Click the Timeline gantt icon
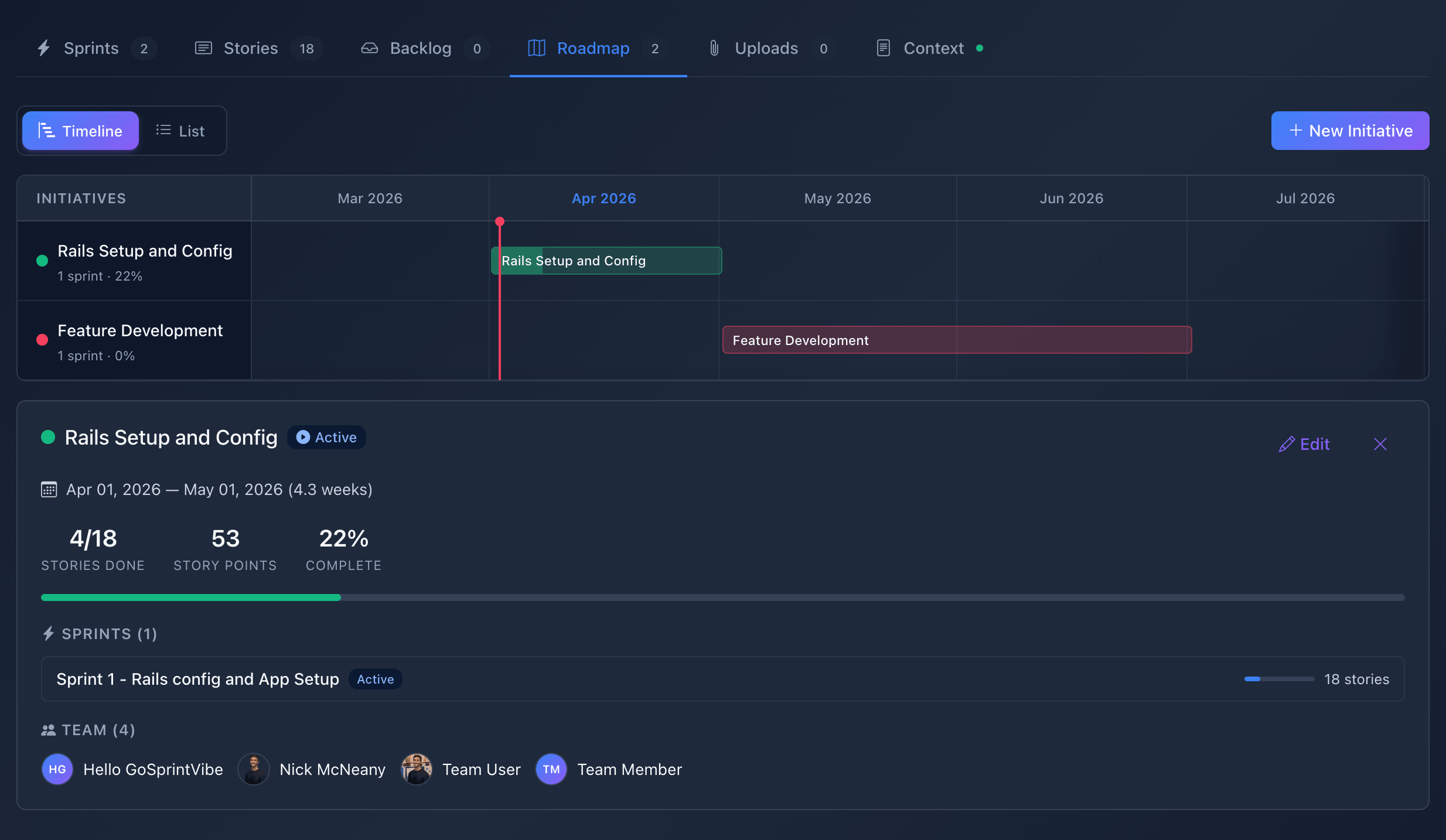This screenshot has height=840, width=1446. tap(46, 130)
